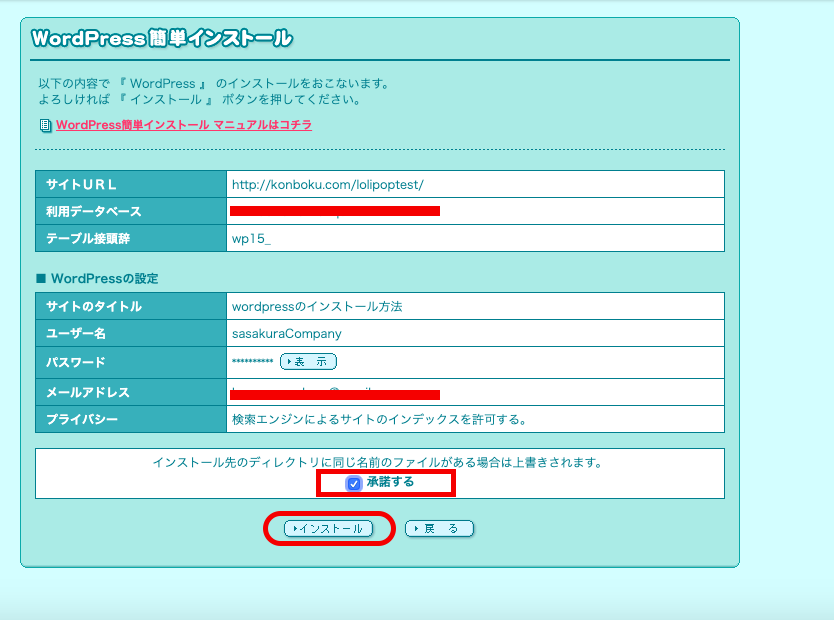Select the site URL http://konboku.com/lolipoptest/
Image resolution: width=834 pixels, height=620 pixels.
328,185
